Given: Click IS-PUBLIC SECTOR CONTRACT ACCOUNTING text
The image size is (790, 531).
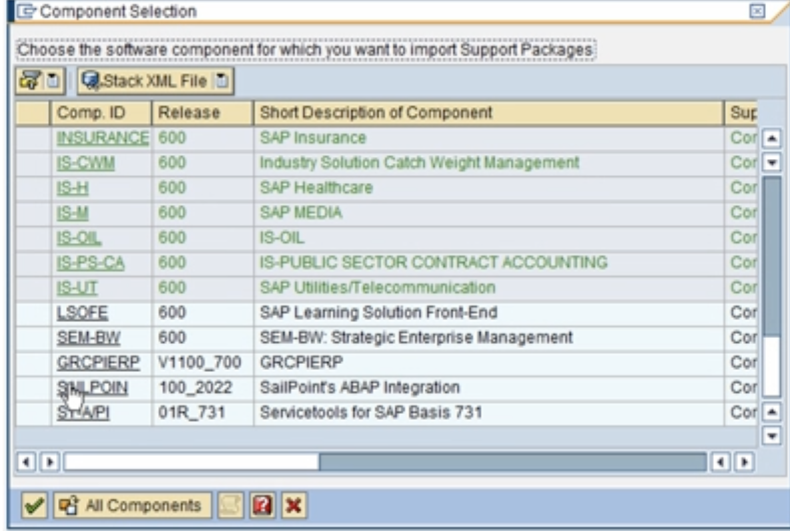Looking at the screenshot, I should [433, 262].
